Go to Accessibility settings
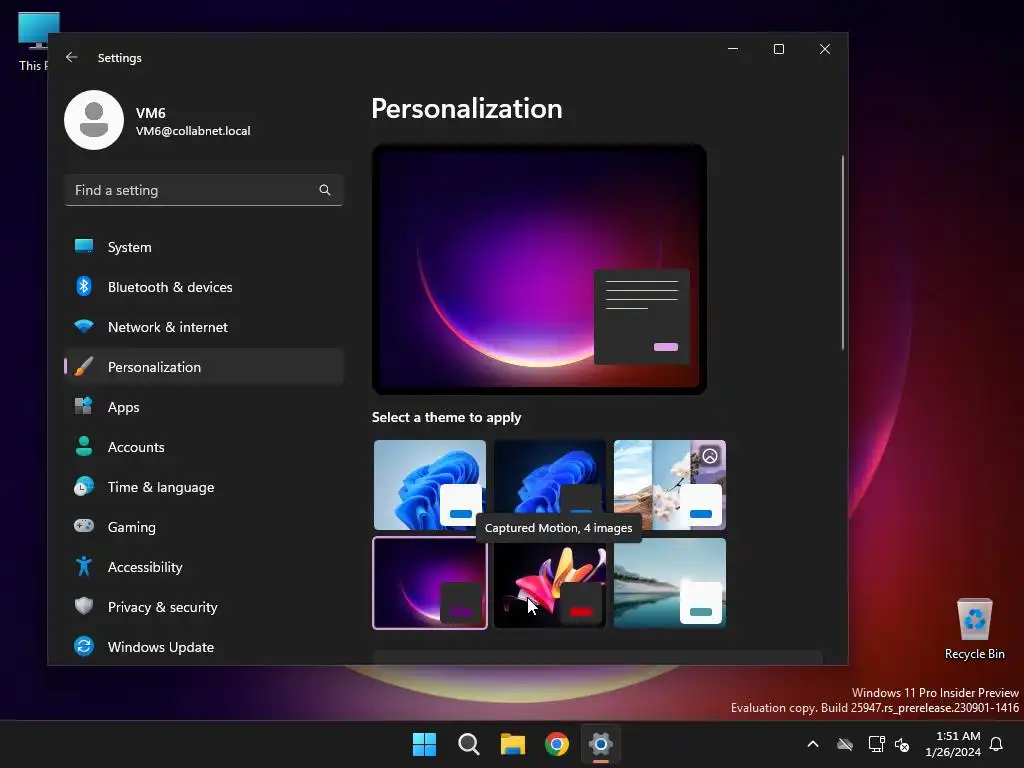Screen dimensions: 1024x768 pyautogui.click(x=204, y=567)
